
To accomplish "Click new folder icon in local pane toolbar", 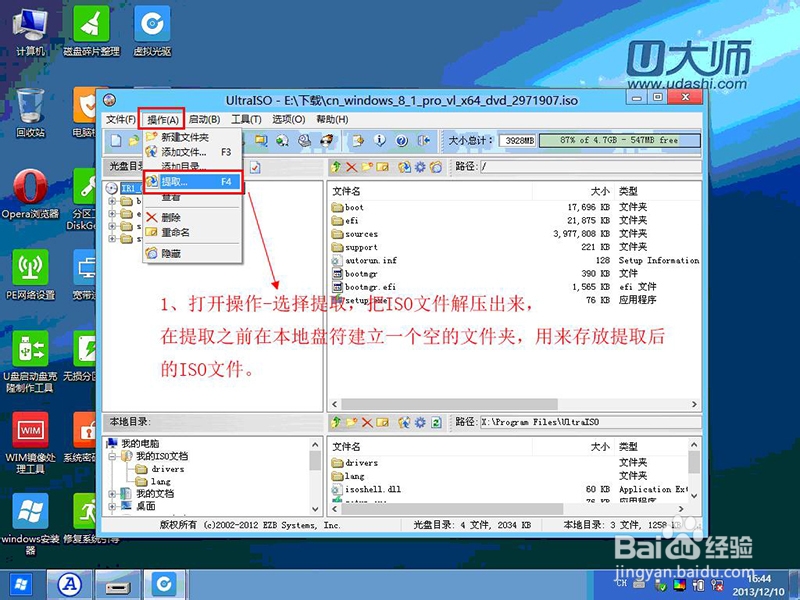I will tap(352, 422).
